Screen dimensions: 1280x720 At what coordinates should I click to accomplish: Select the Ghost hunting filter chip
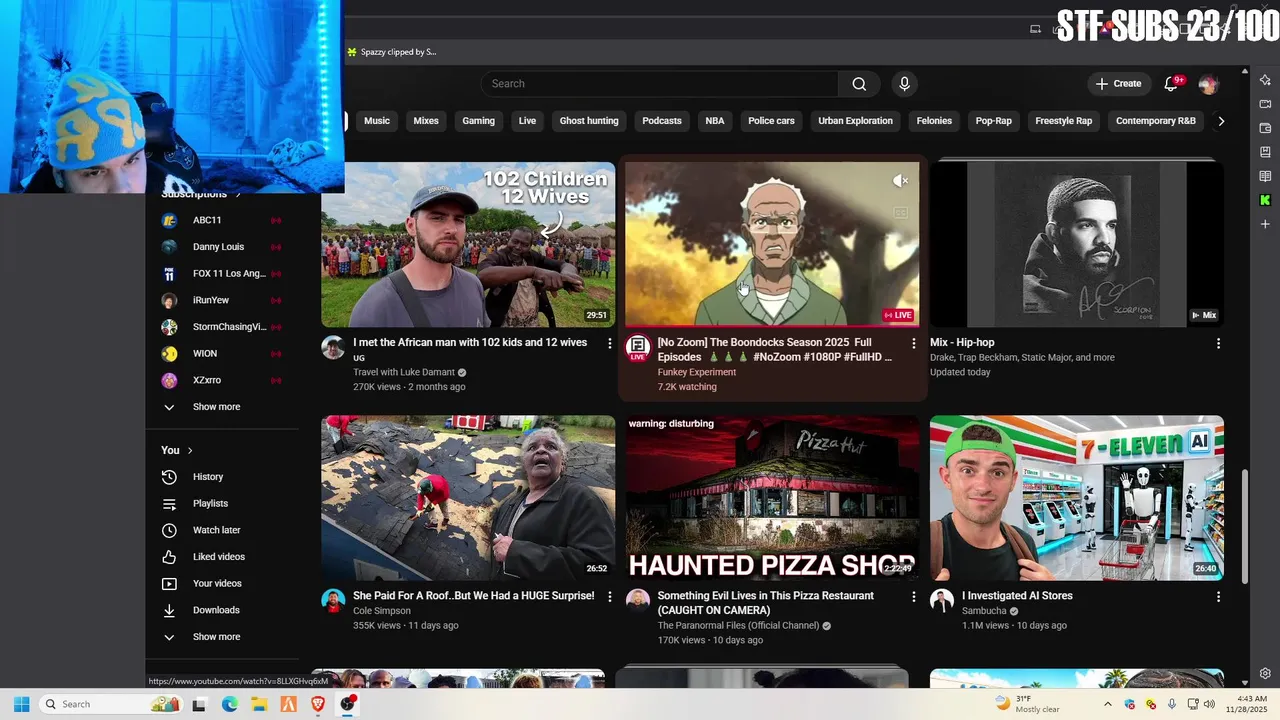tap(589, 121)
